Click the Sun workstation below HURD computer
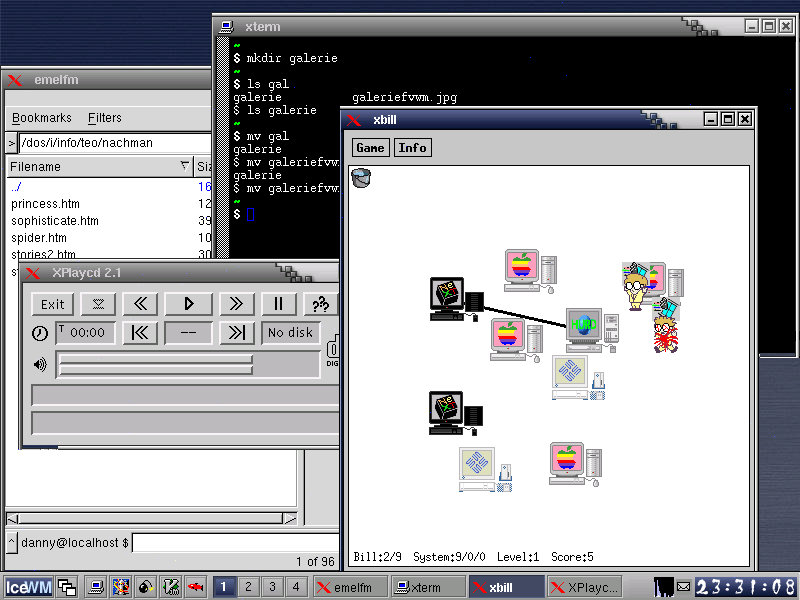The image size is (800, 600). [578, 378]
